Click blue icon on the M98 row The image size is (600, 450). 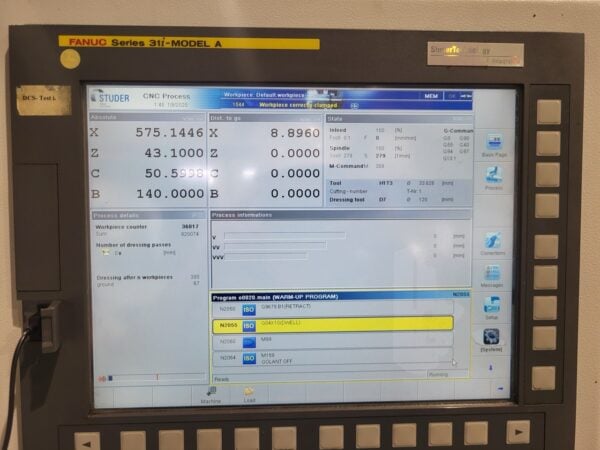point(249,342)
